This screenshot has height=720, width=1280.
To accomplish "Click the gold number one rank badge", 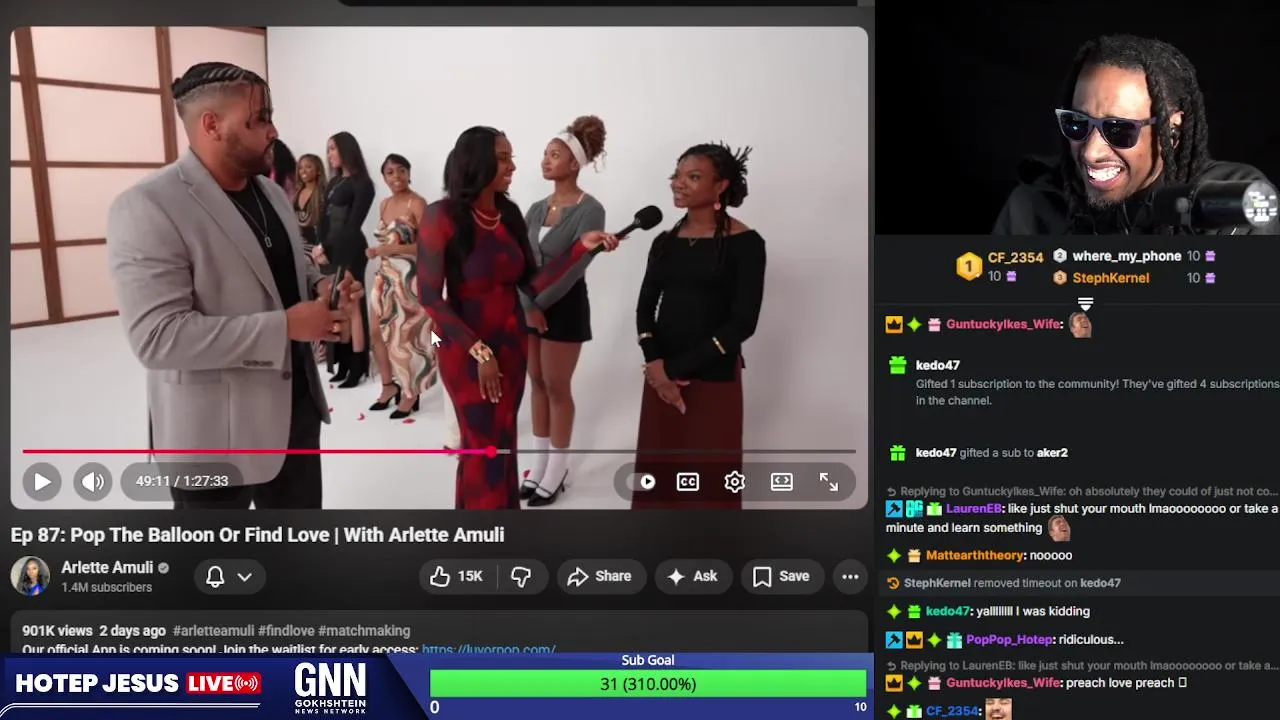I will click(968, 266).
